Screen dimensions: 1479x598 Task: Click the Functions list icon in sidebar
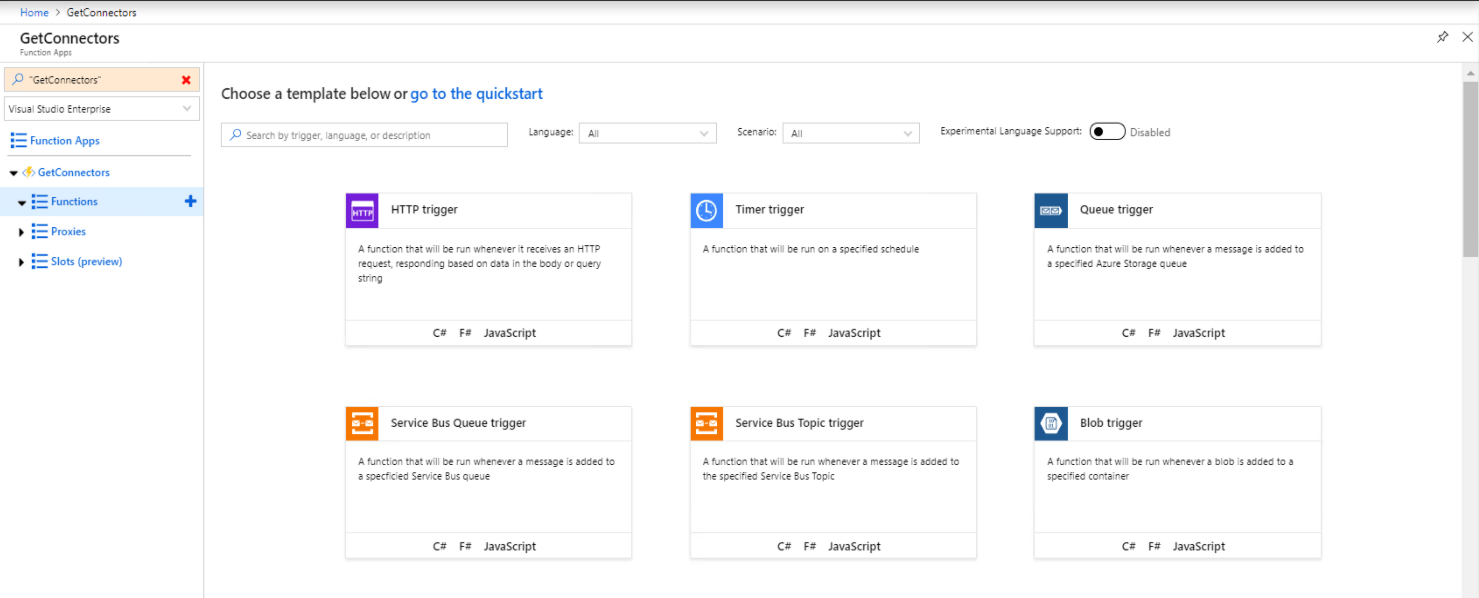(x=40, y=201)
